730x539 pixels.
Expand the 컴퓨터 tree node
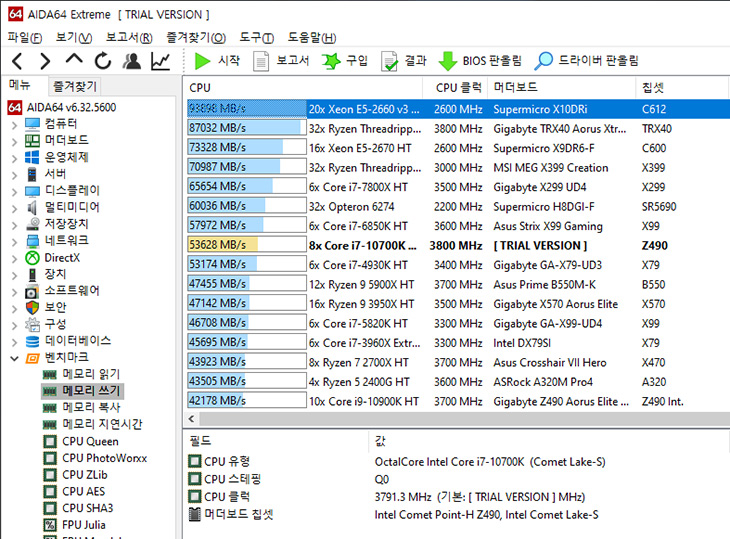click(14, 124)
